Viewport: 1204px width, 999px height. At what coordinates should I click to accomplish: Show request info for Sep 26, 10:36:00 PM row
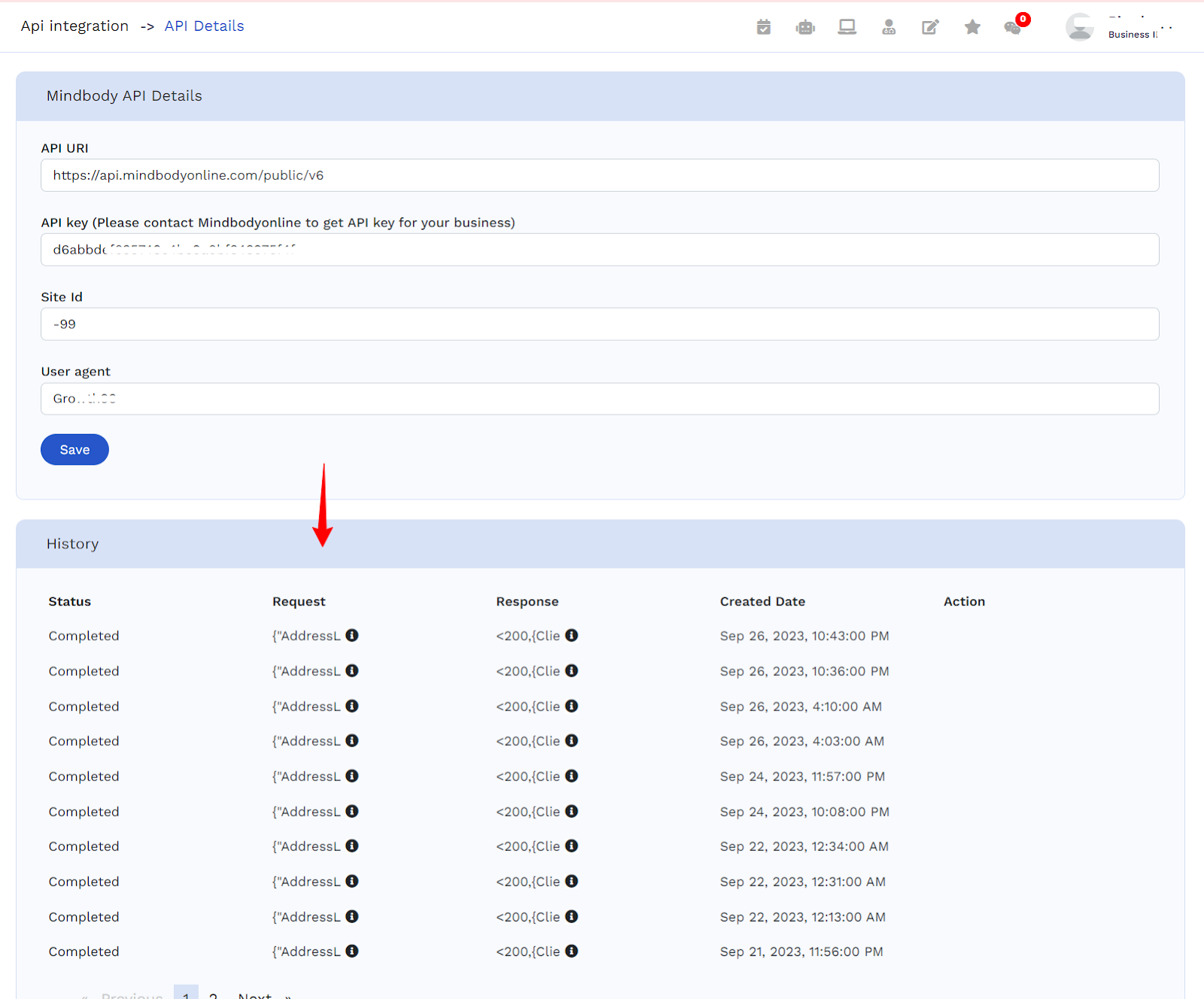352,671
